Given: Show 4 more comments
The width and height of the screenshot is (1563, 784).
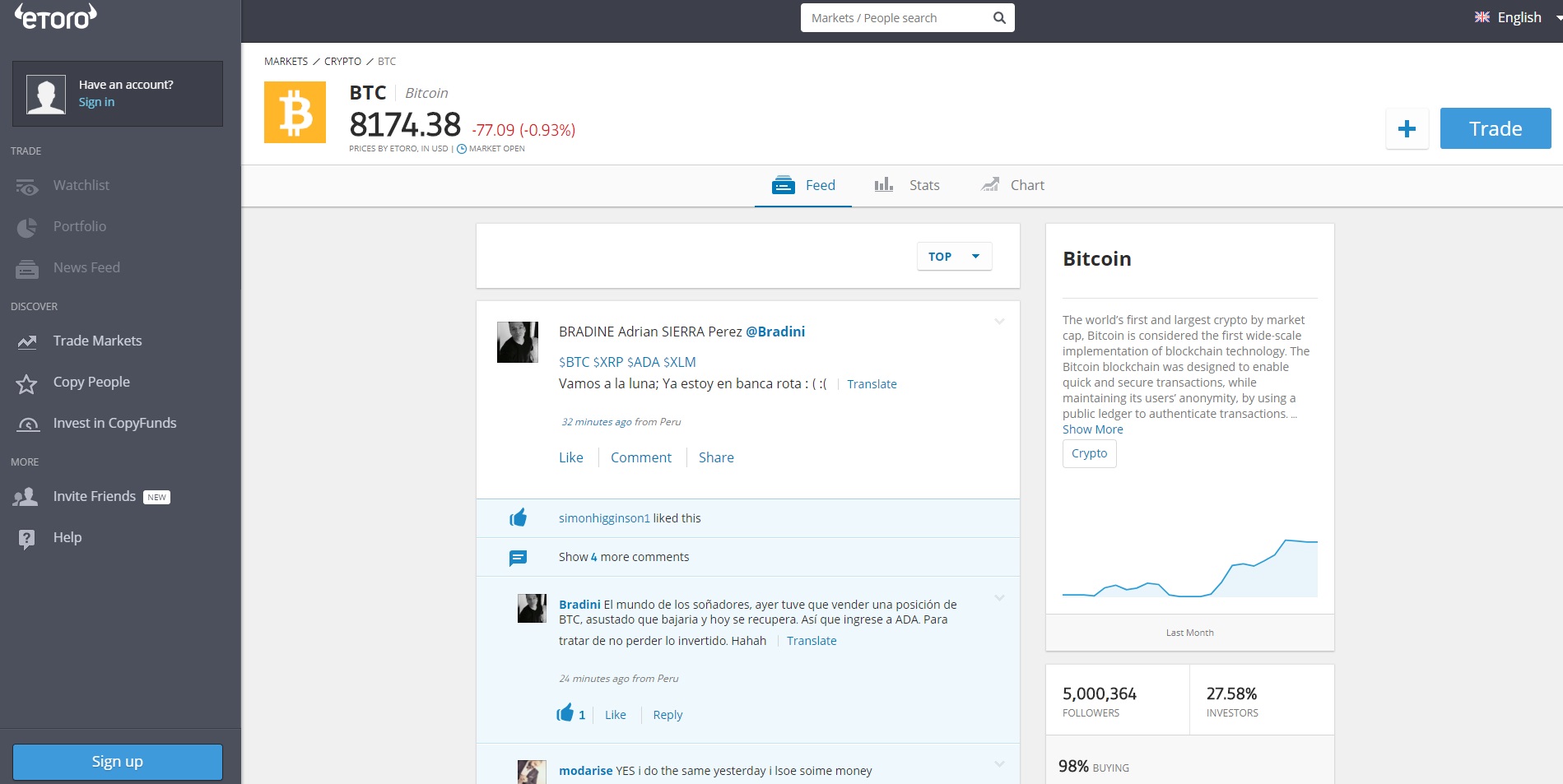Looking at the screenshot, I should (x=623, y=557).
